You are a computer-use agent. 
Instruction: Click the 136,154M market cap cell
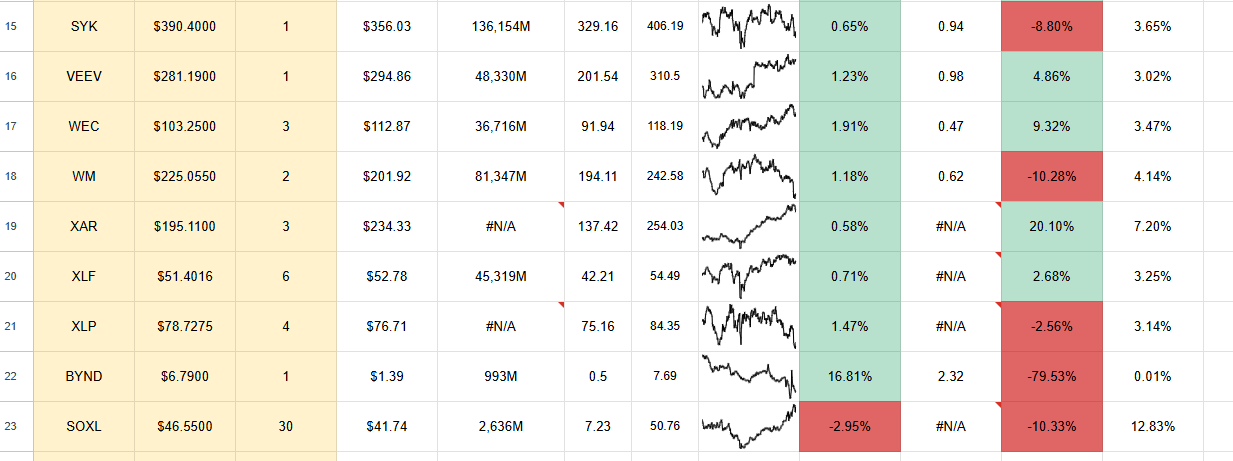pos(501,26)
